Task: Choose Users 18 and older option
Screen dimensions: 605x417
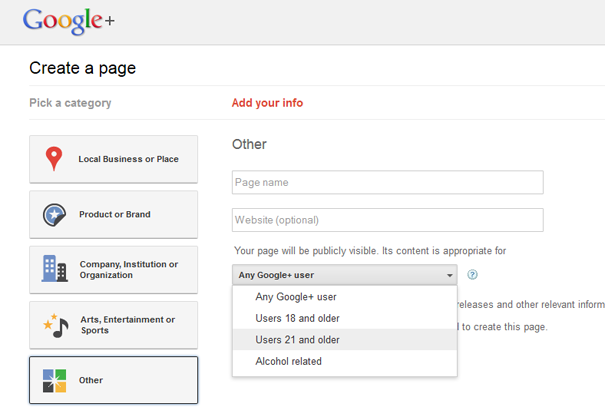Action: click(297, 318)
